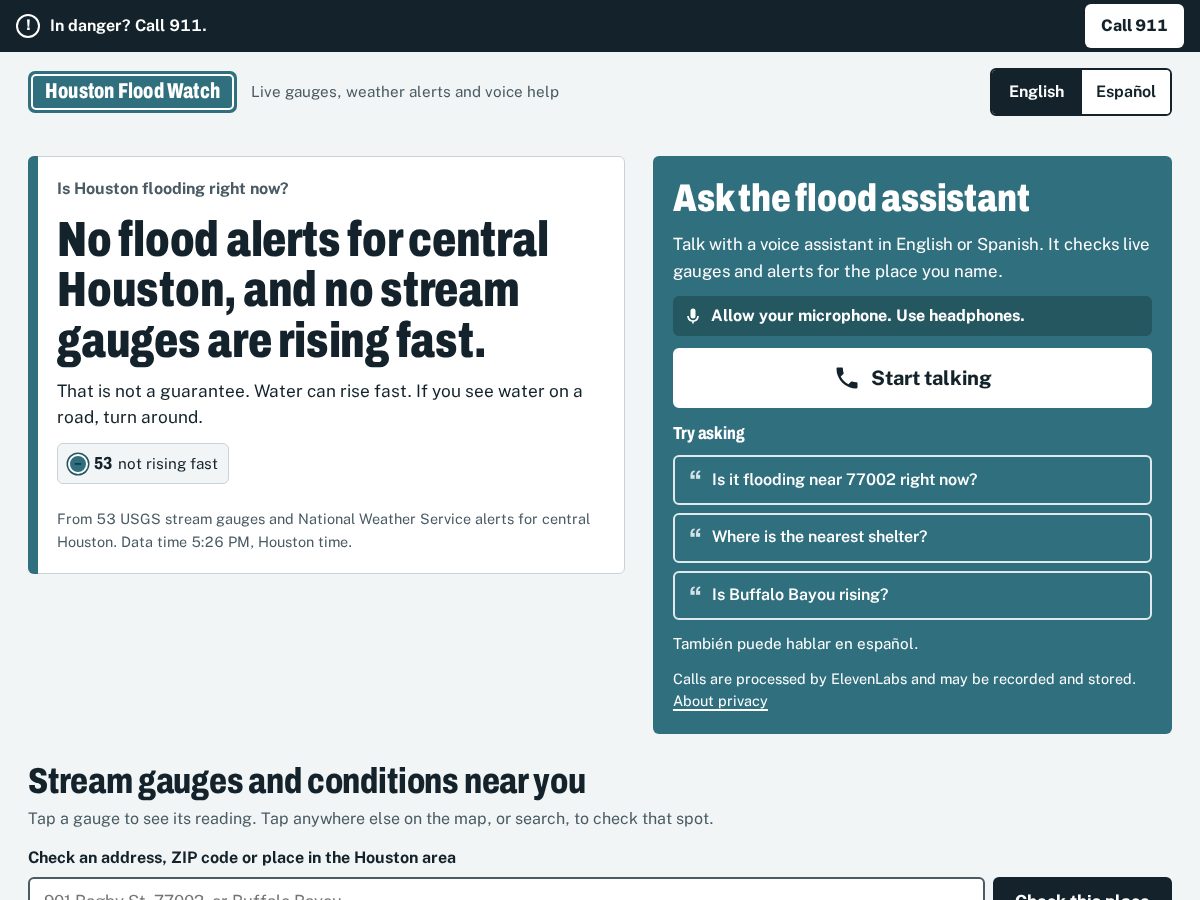
Task: Click the "In danger? Call 911." text
Action: 128,26
